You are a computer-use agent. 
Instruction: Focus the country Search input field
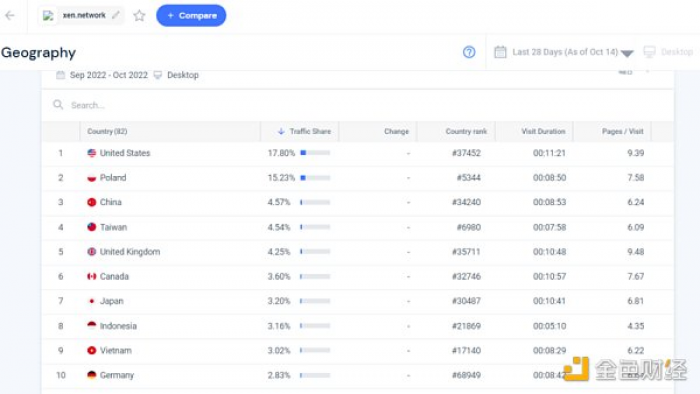[357, 105]
